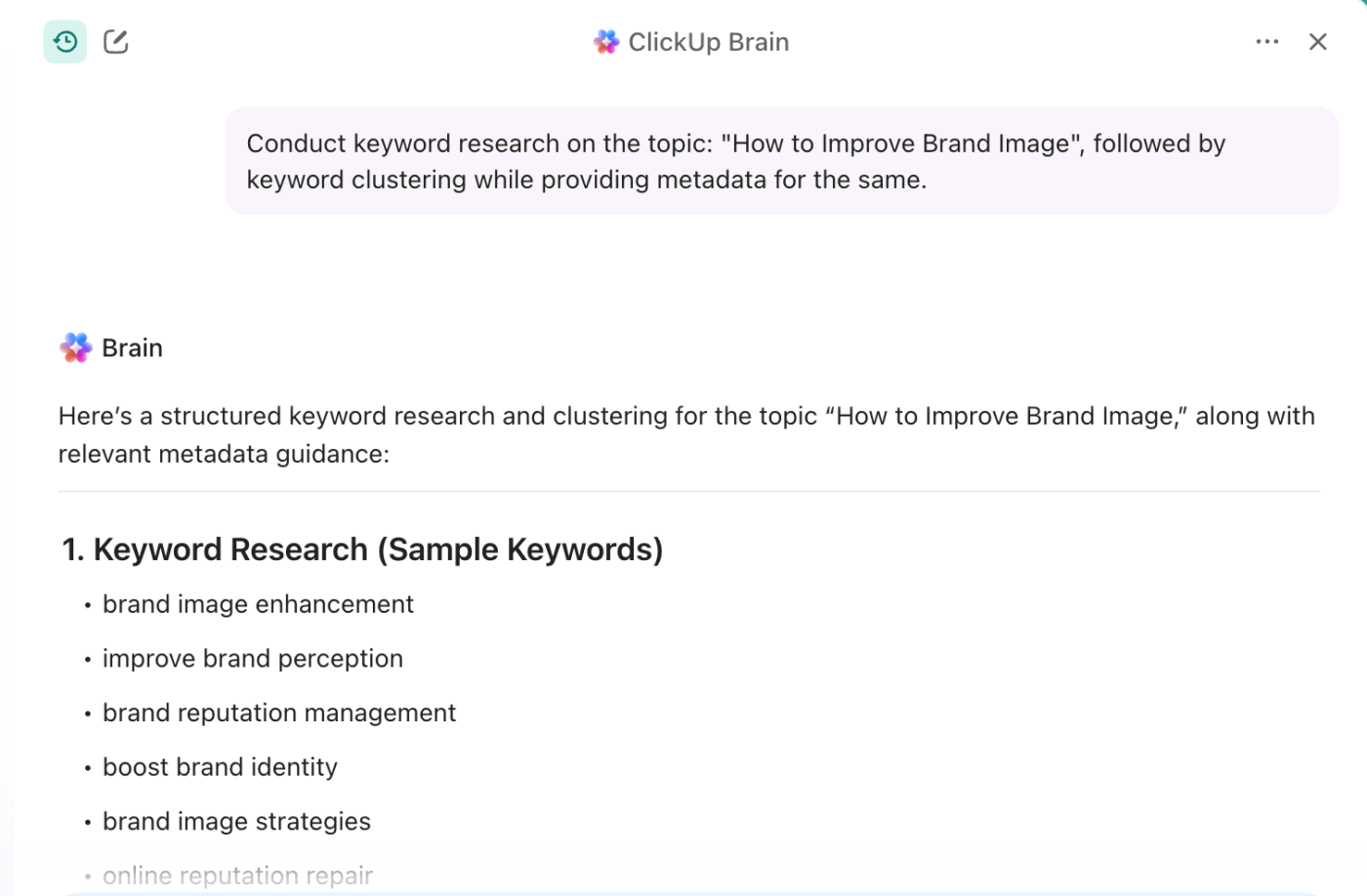The width and height of the screenshot is (1367, 896).
Task: Click the Keyword Research section heading
Action: point(362,549)
